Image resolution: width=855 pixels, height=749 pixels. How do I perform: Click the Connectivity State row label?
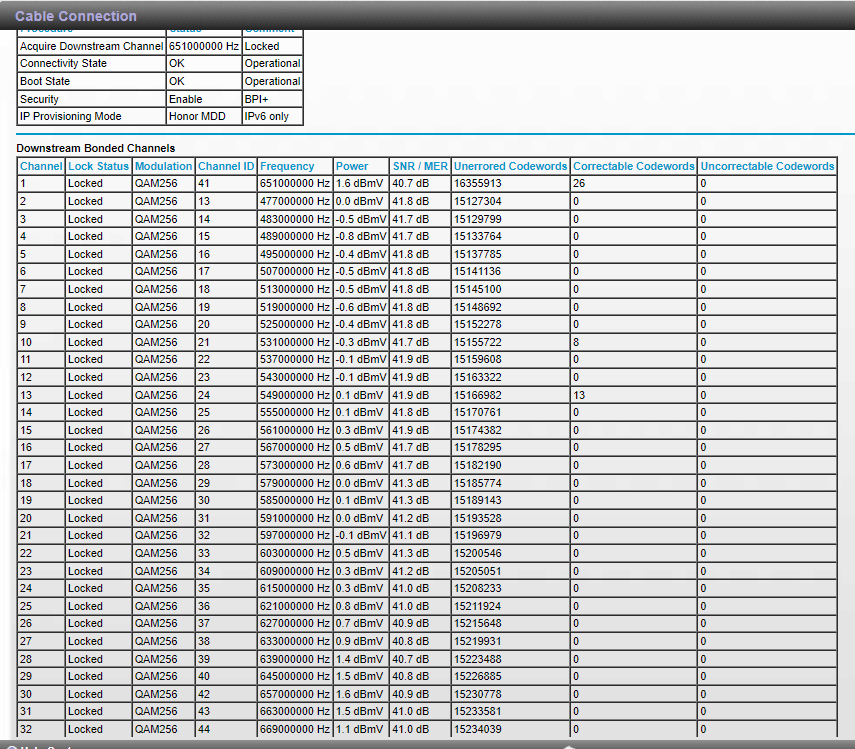[63, 64]
